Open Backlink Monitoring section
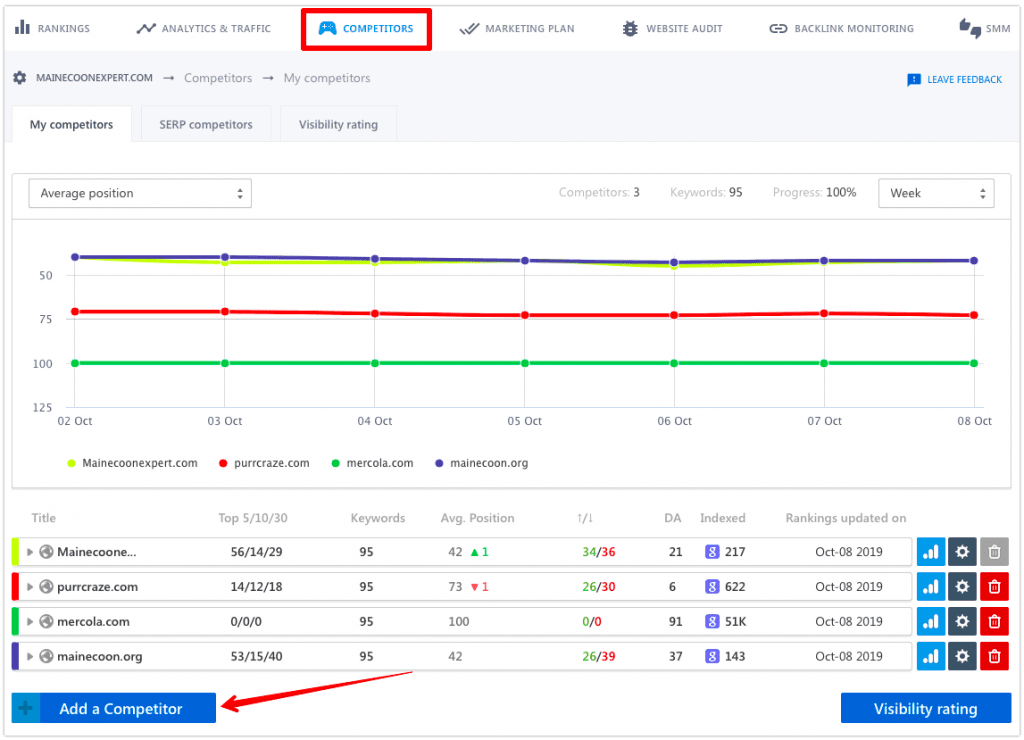This screenshot has height=740, width=1024. (x=841, y=29)
